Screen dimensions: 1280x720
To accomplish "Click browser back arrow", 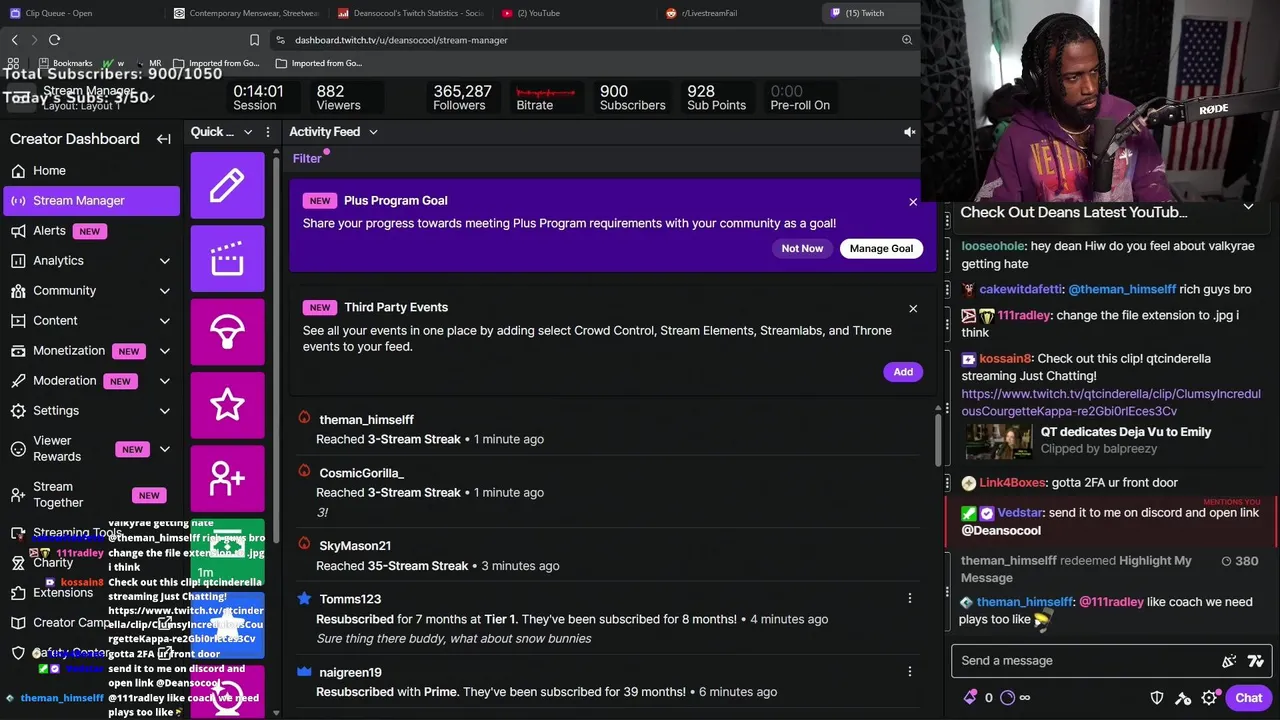I will pos(15,40).
